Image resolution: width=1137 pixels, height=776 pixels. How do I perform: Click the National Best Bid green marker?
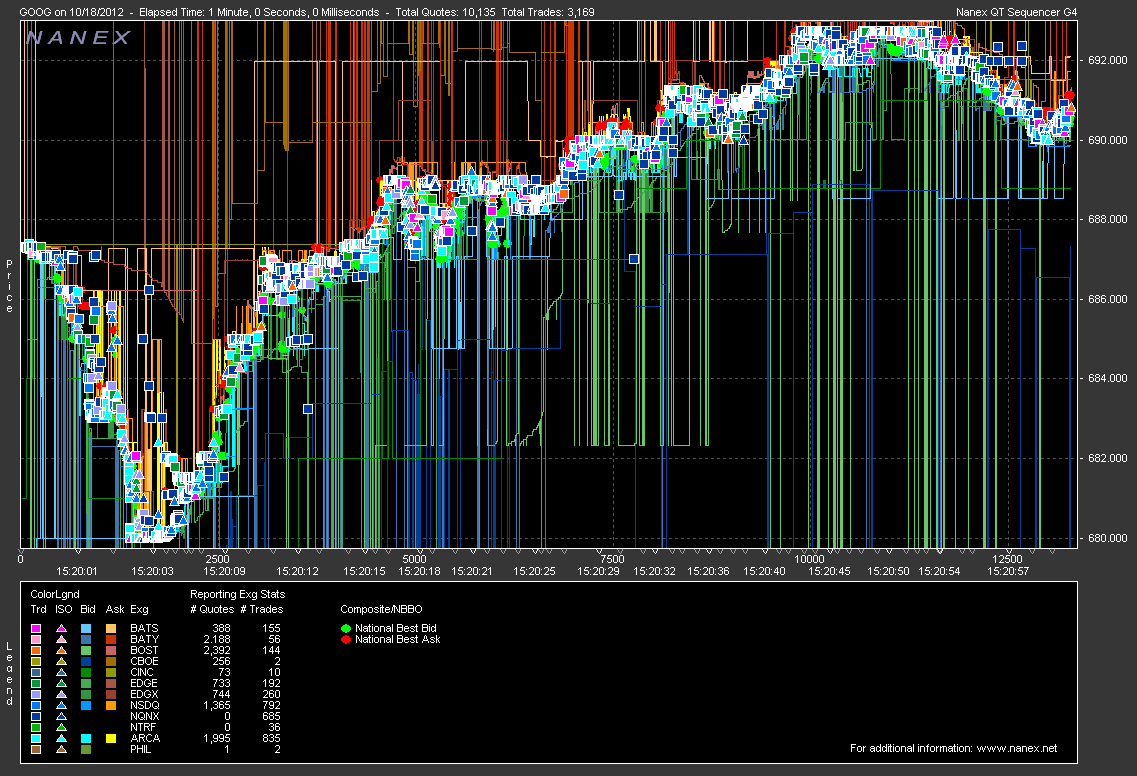[346, 628]
